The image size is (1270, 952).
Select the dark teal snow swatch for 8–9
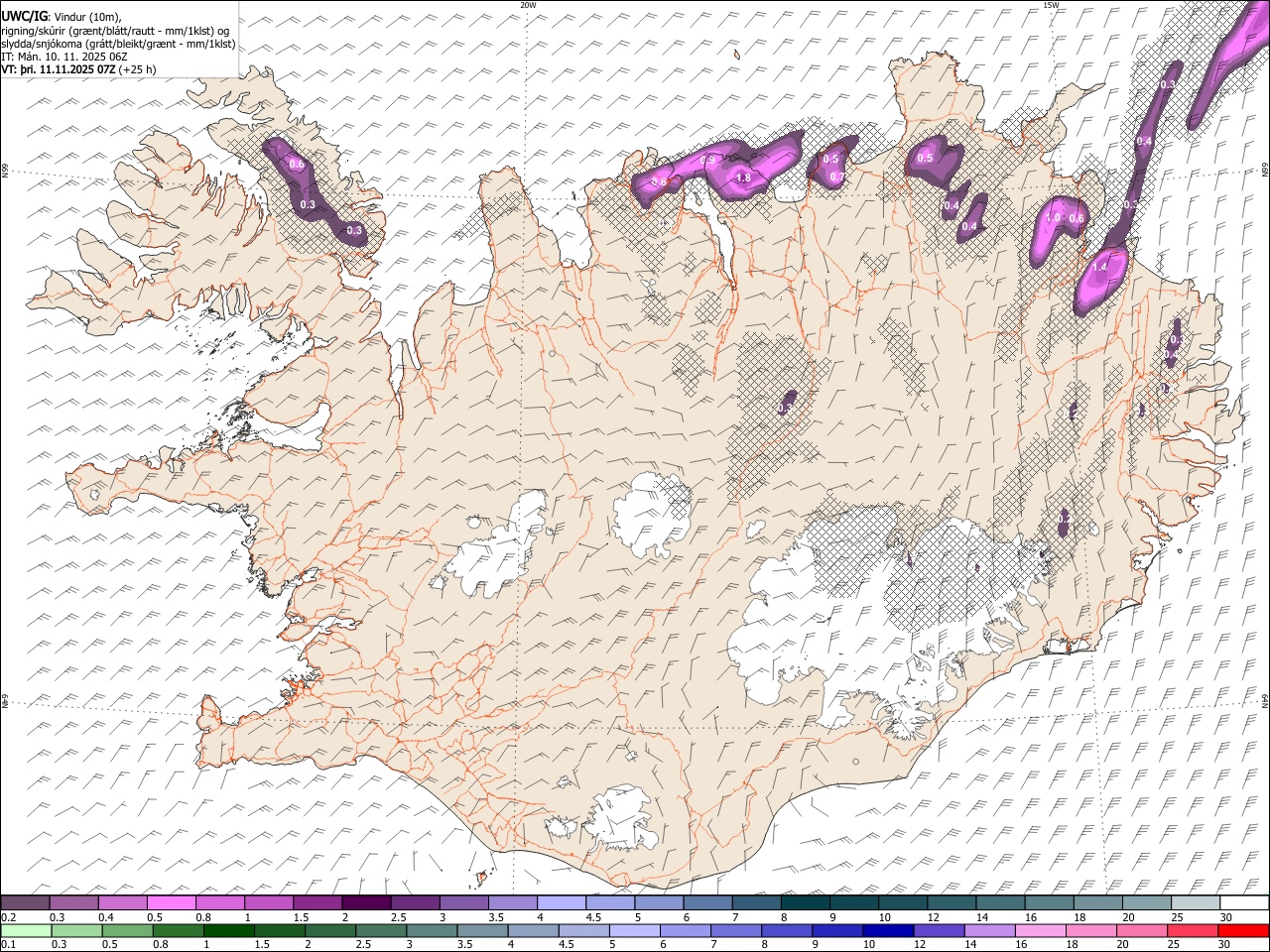click(804, 902)
